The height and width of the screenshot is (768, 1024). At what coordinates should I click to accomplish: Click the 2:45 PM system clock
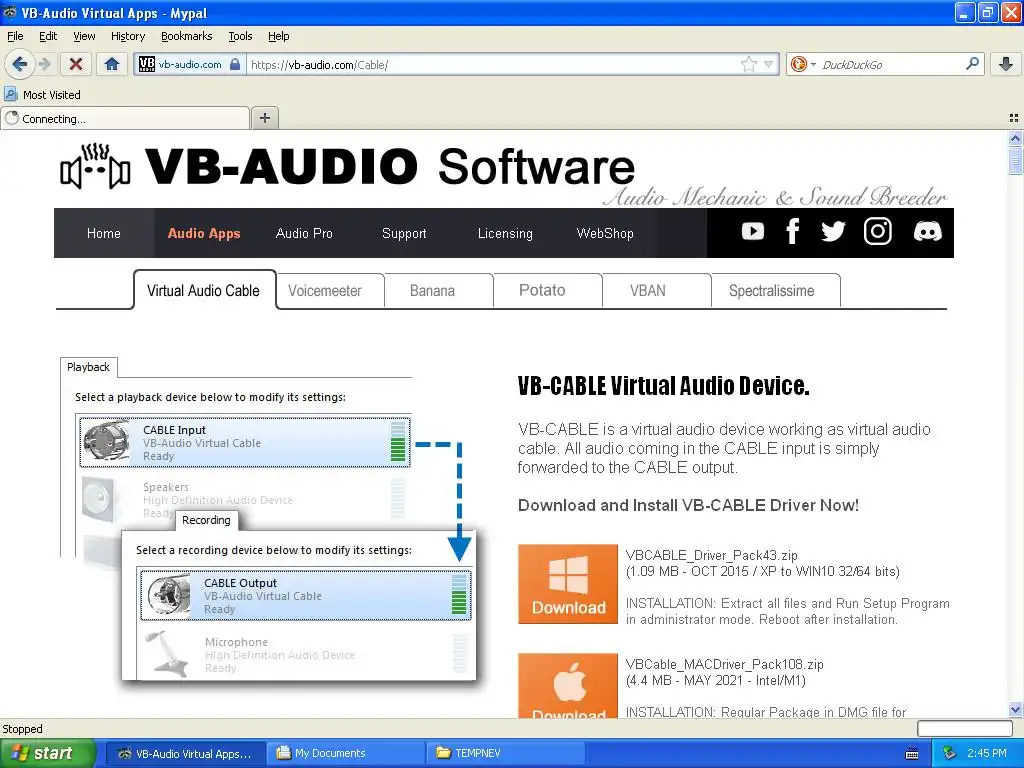pyautogui.click(x=987, y=754)
